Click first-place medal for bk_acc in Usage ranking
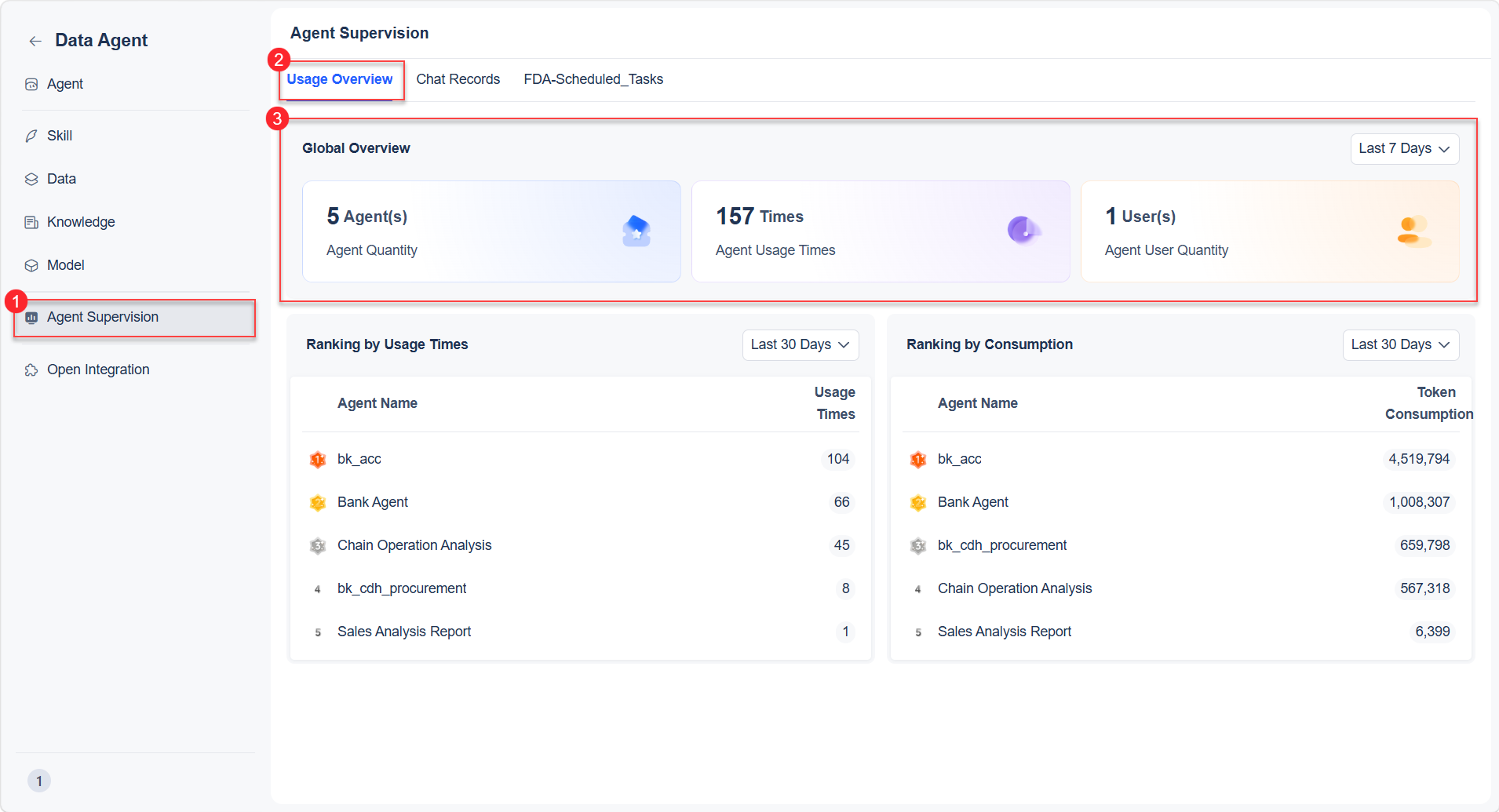Image resolution: width=1499 pixels, height=812 pixels. pyautogui.click(x=318, y=460)
